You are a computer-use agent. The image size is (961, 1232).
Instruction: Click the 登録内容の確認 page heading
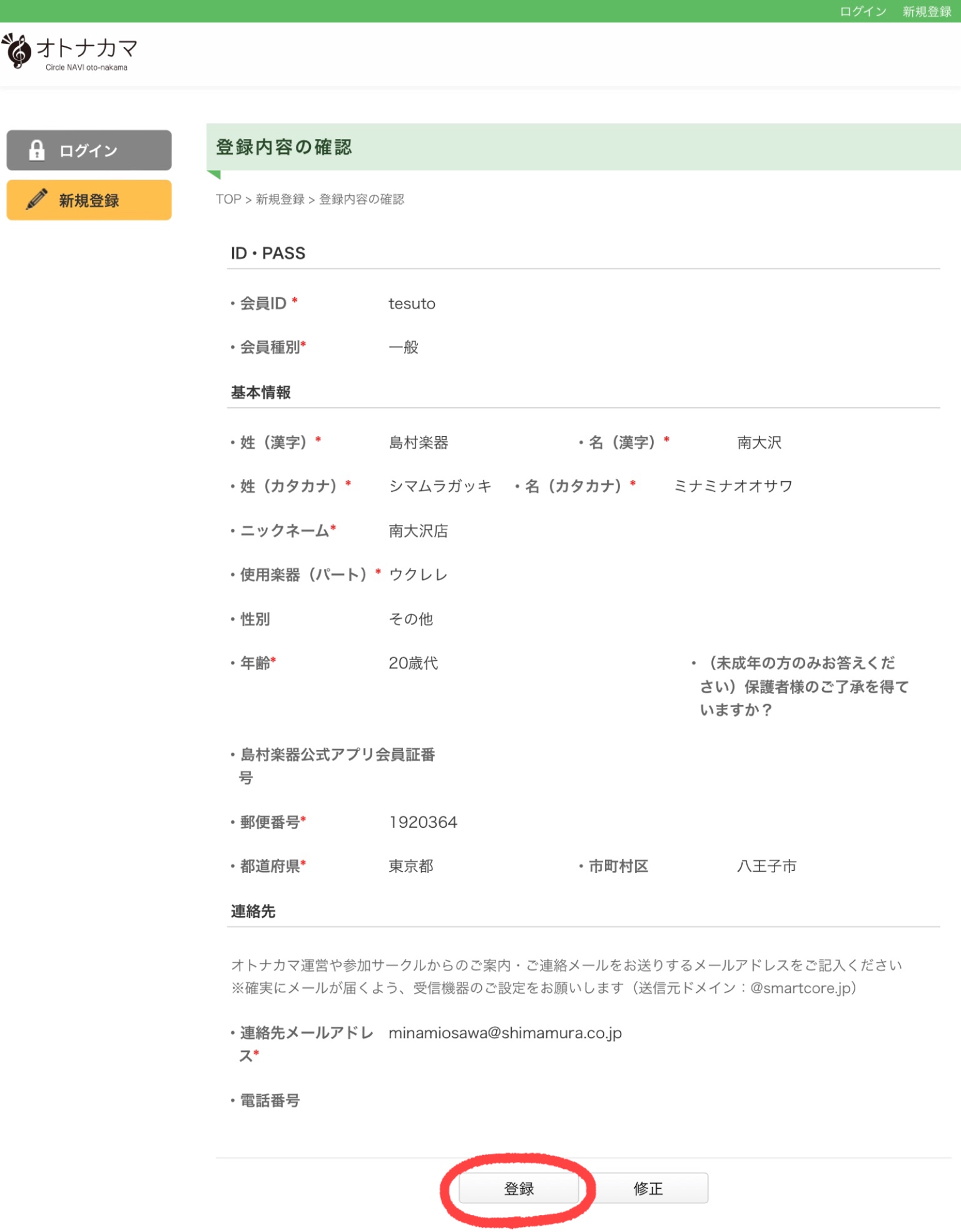[284, 147]
